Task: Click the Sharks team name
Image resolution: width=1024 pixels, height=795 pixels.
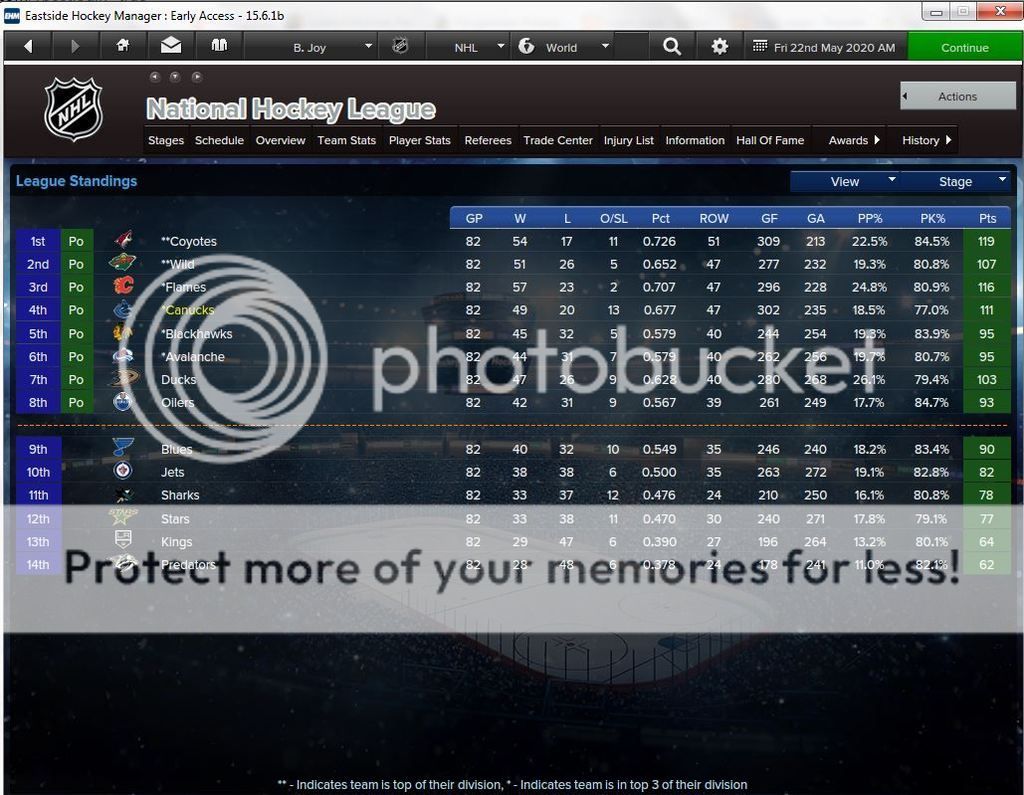Action: (x=180, y=495)
